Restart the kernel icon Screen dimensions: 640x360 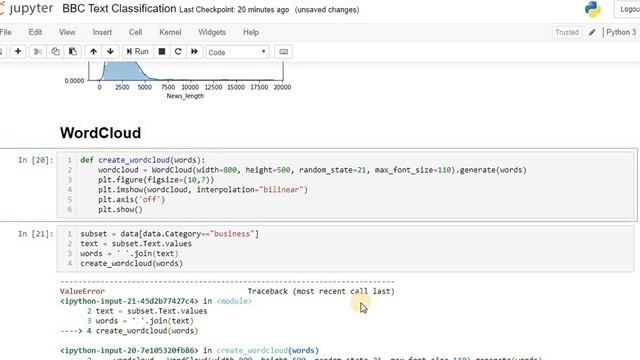pos(178,51)
